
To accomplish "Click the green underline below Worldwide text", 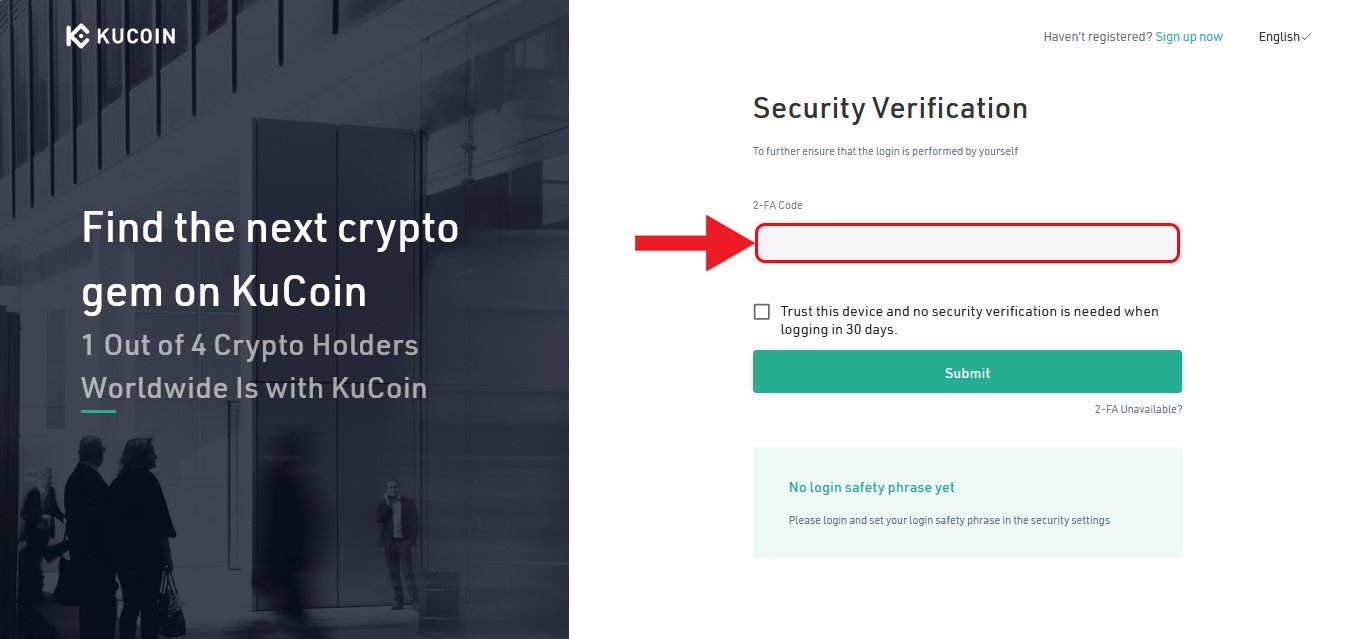I will pos(97,414).
